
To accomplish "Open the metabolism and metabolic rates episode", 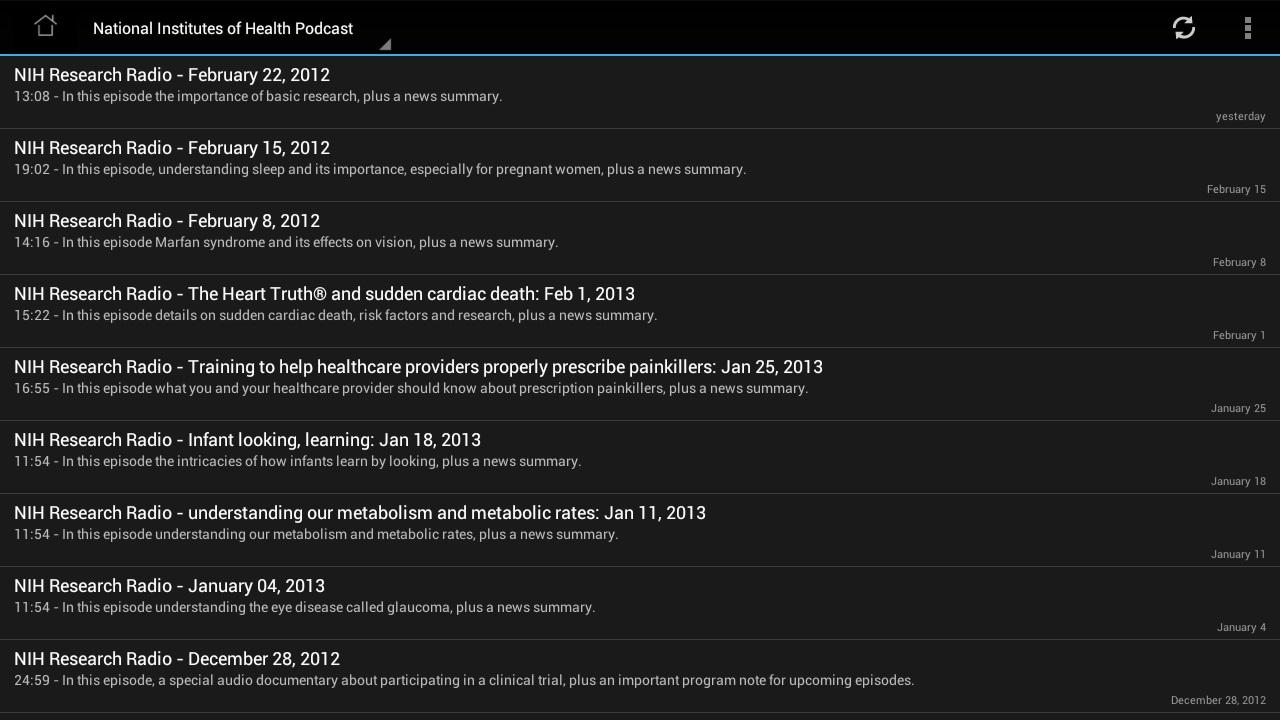I will 360,513.
